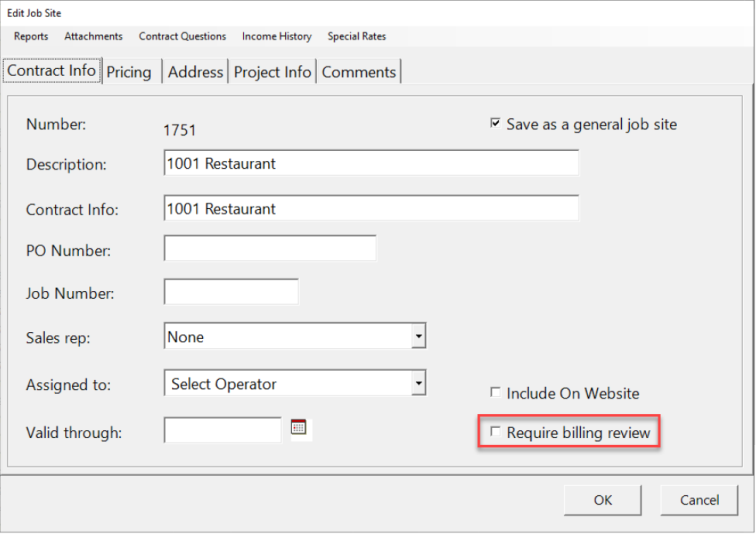Switch to the Pricing tab
The image size is (756, 534).
click(x=129, y=72)
